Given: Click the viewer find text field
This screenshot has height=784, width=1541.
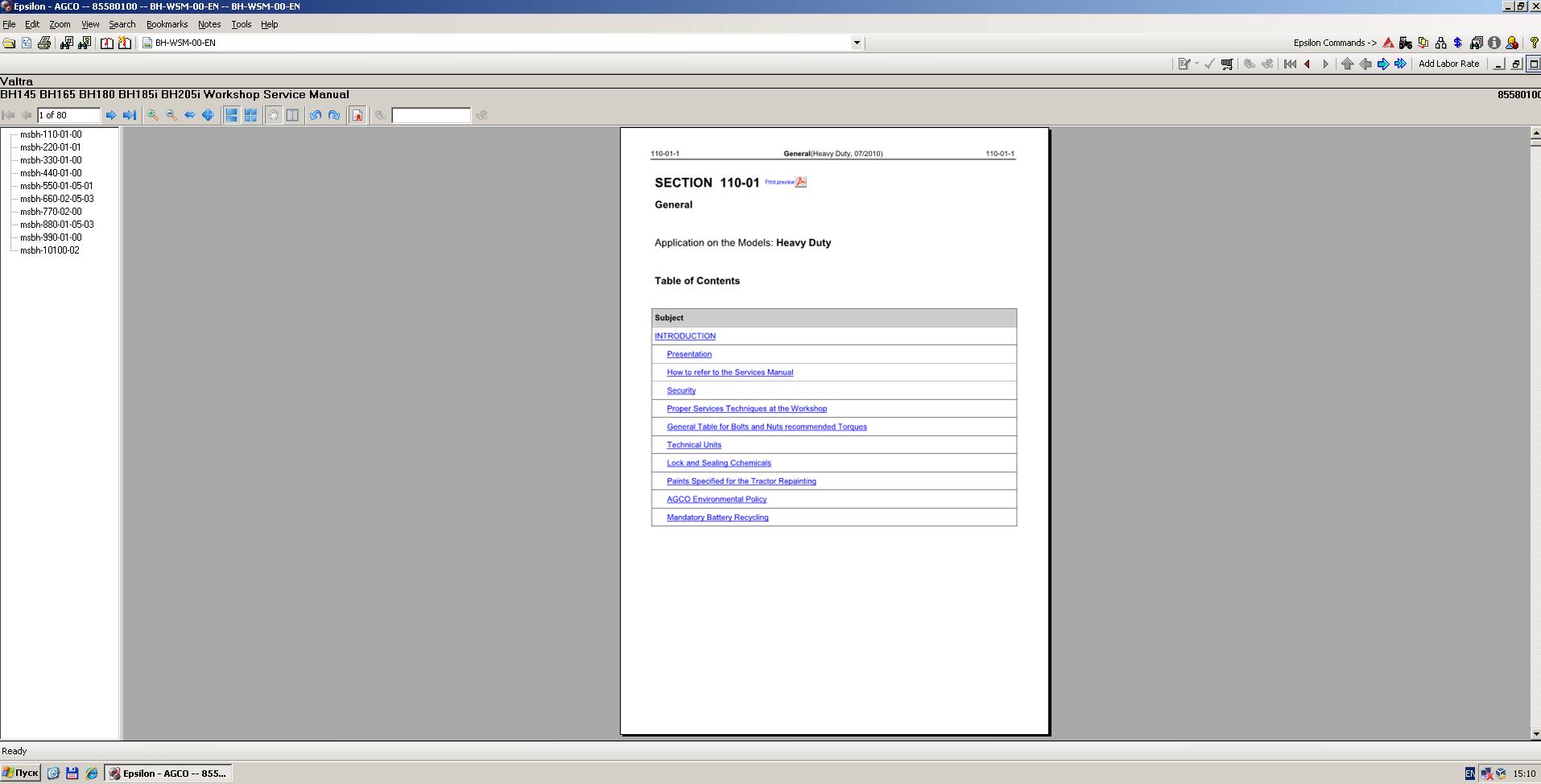Looking at the screenshot, I should click(431, 115).
